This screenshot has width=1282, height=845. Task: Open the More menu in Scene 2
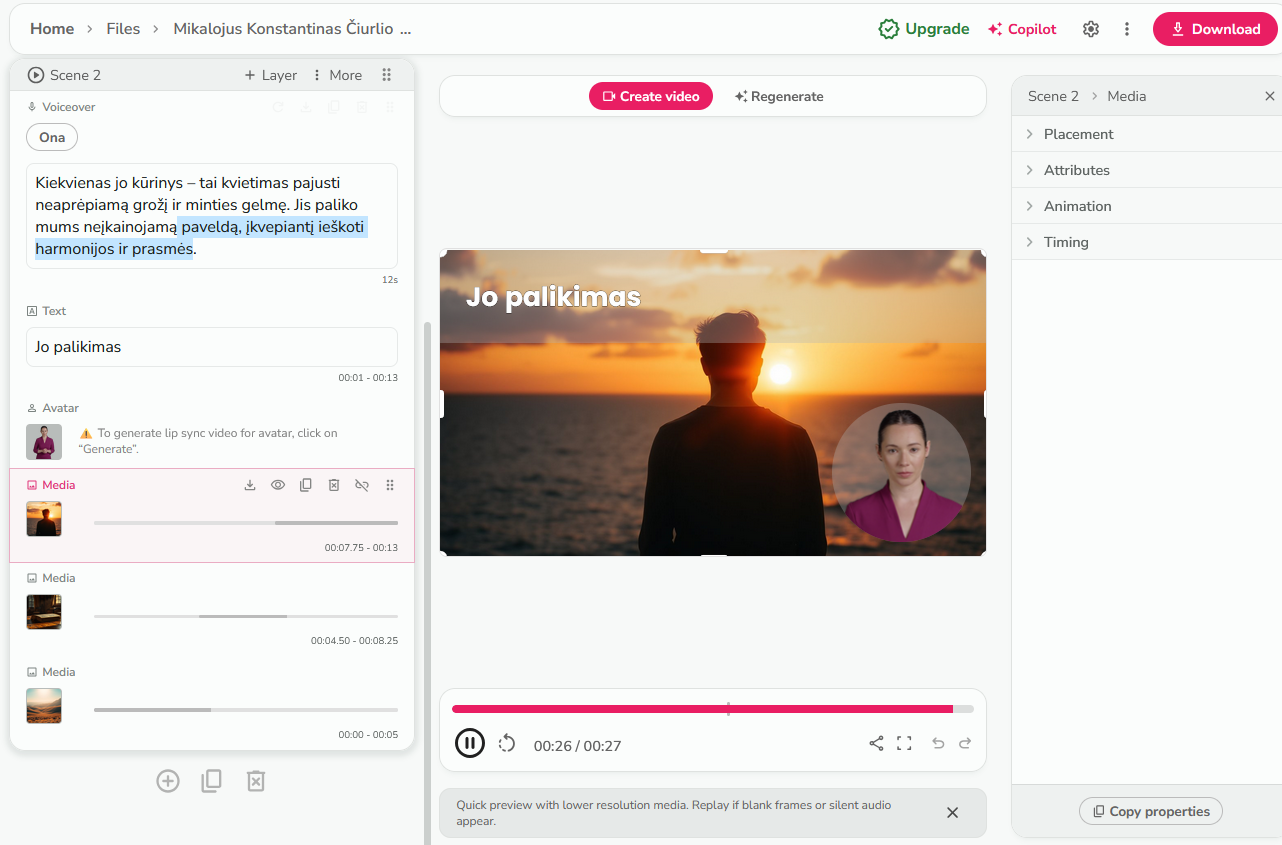337,75
